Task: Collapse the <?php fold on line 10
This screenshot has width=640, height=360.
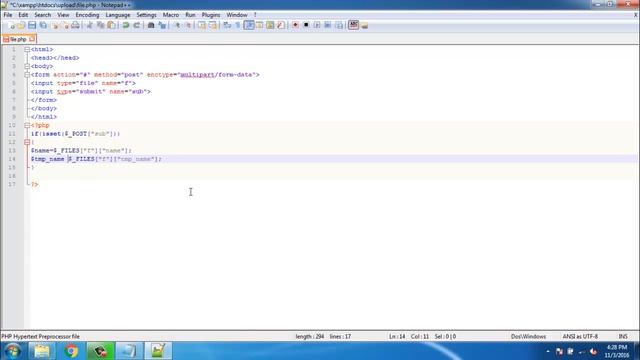Action: coord(27,125)
